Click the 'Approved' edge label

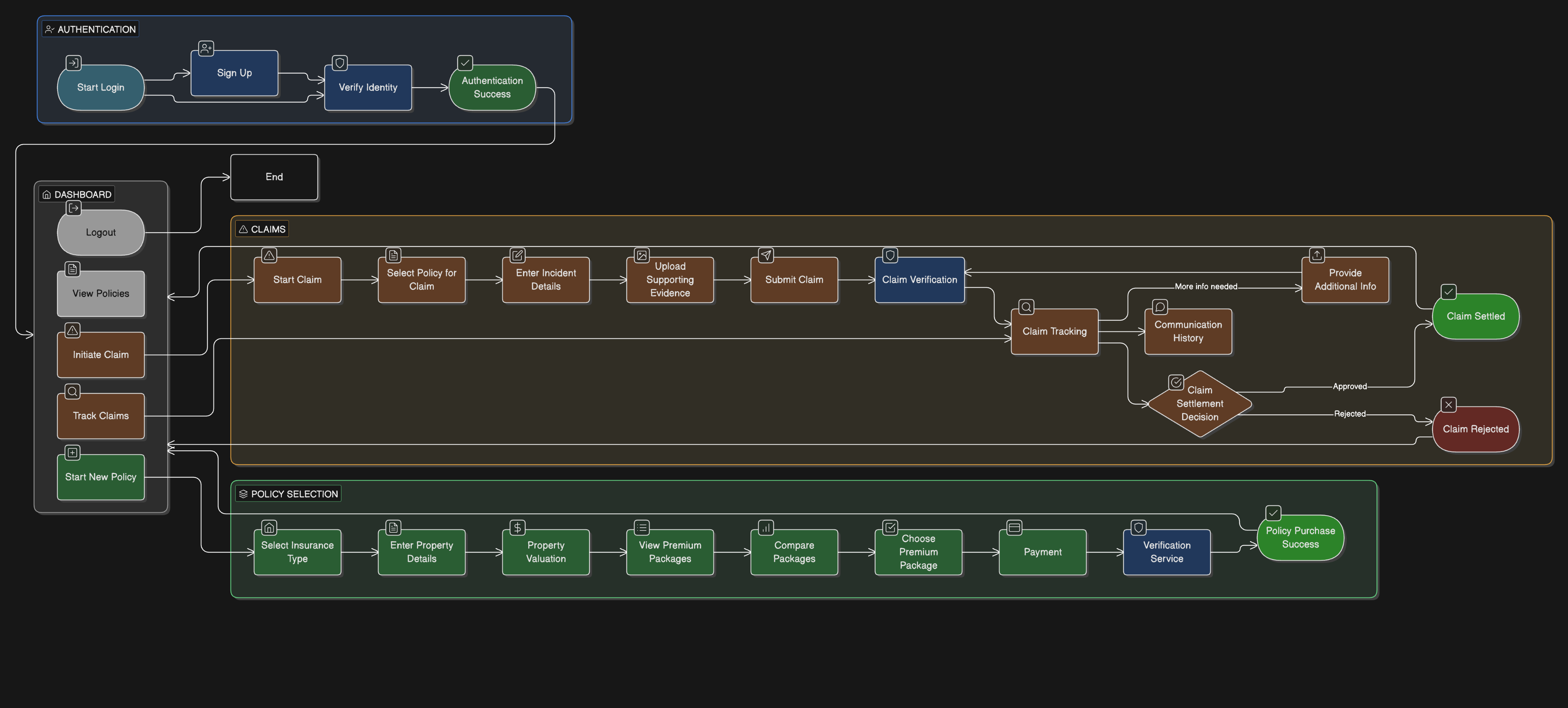(1349, 387)
